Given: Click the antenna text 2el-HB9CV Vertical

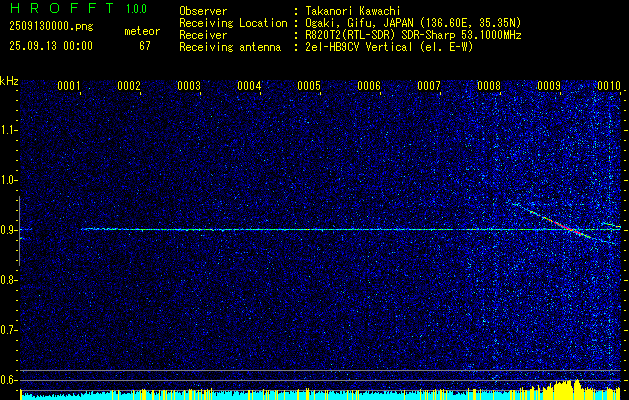Looking at the screenshot, I should click(359, 47).
